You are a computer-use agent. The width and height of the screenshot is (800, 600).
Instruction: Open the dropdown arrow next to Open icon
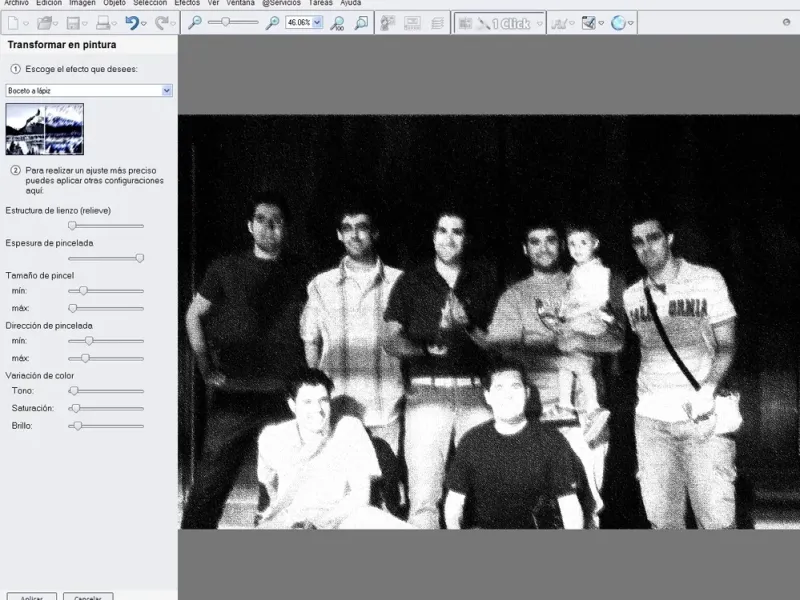[x=55, y=23]
